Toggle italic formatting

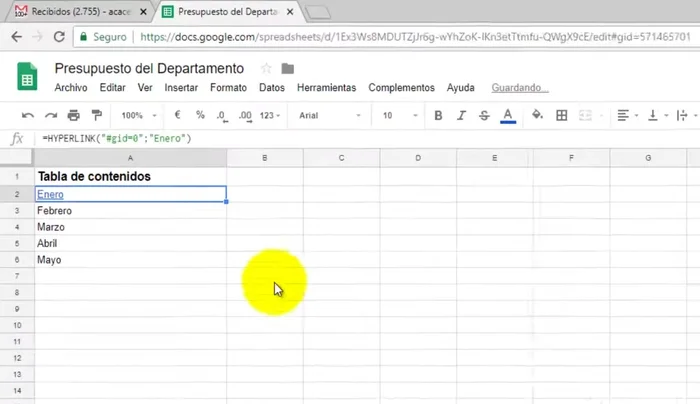tap(461, 115)
